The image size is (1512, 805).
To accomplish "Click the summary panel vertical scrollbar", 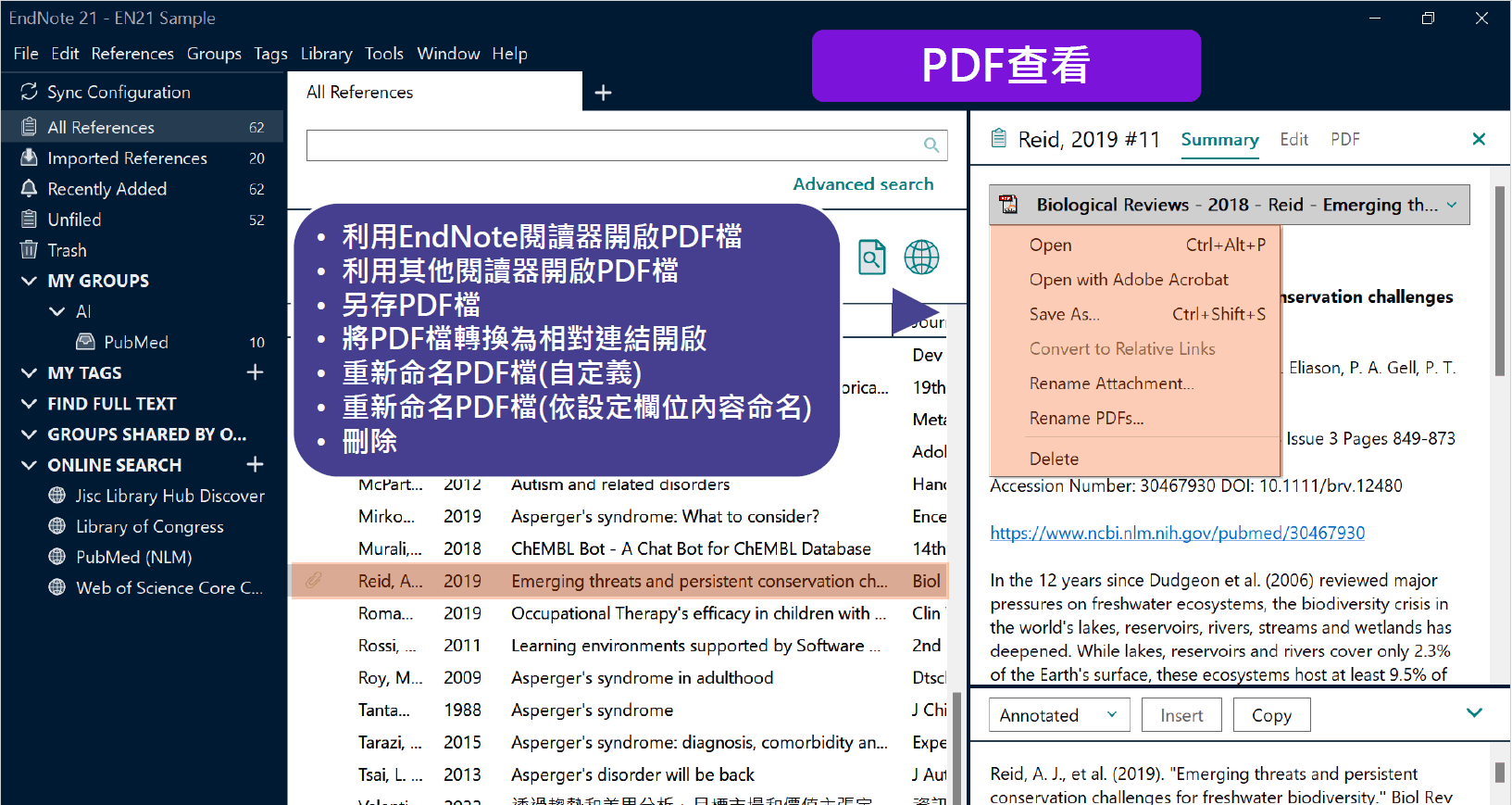I will 1500,282.
